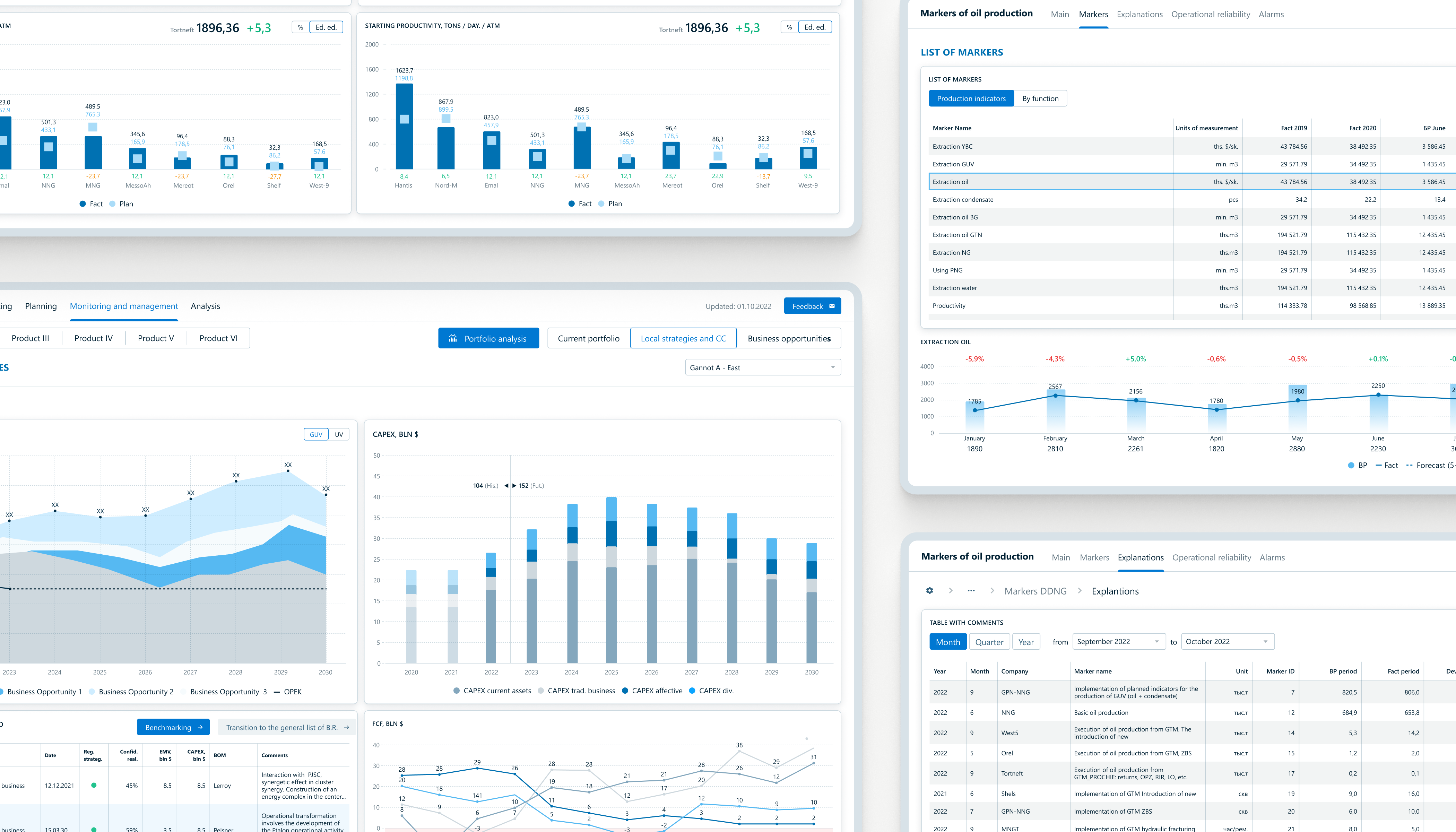Click the Benchmarking button

coord(173,727)
